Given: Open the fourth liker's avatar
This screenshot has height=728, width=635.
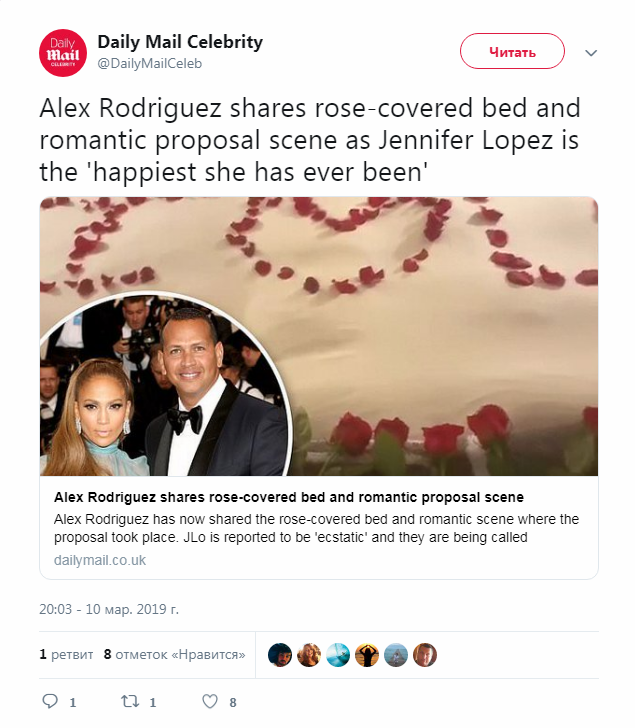Looking at the screenshot, I should coord(367,655).
